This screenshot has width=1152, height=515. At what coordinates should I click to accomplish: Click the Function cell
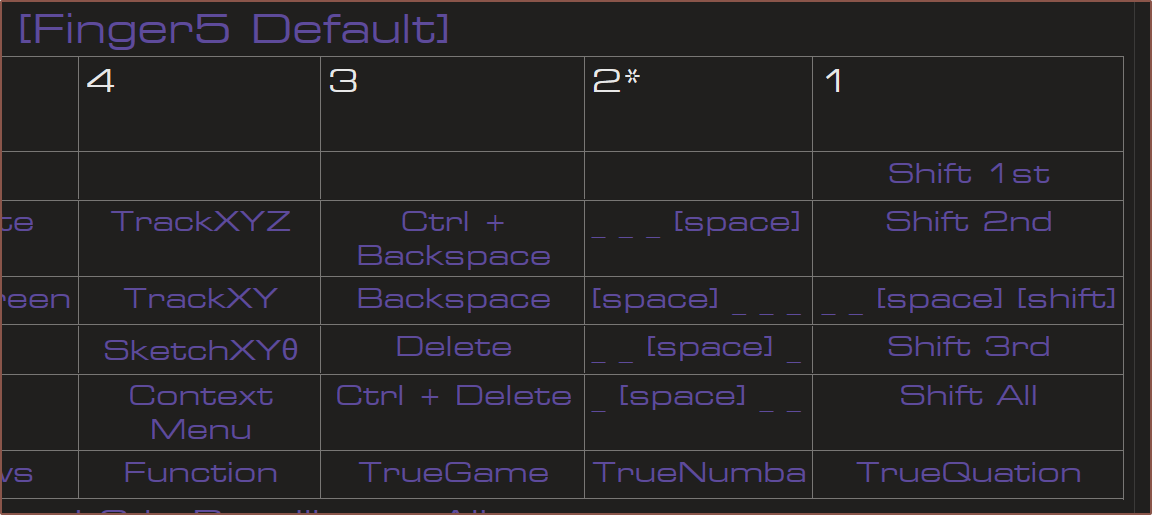click(x=201, y=472)
